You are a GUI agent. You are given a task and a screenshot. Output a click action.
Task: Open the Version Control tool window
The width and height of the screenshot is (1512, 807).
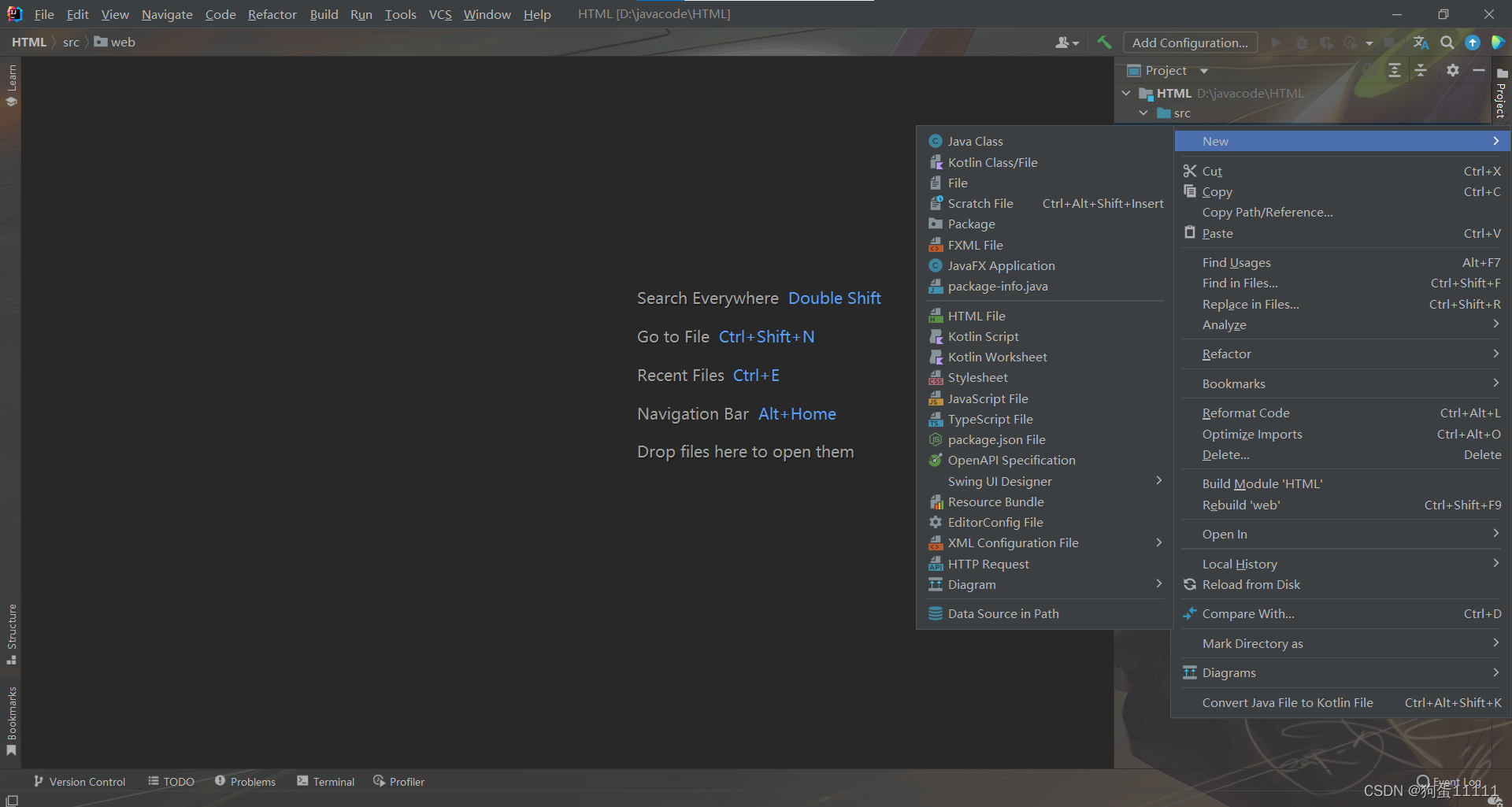(80, 781)
